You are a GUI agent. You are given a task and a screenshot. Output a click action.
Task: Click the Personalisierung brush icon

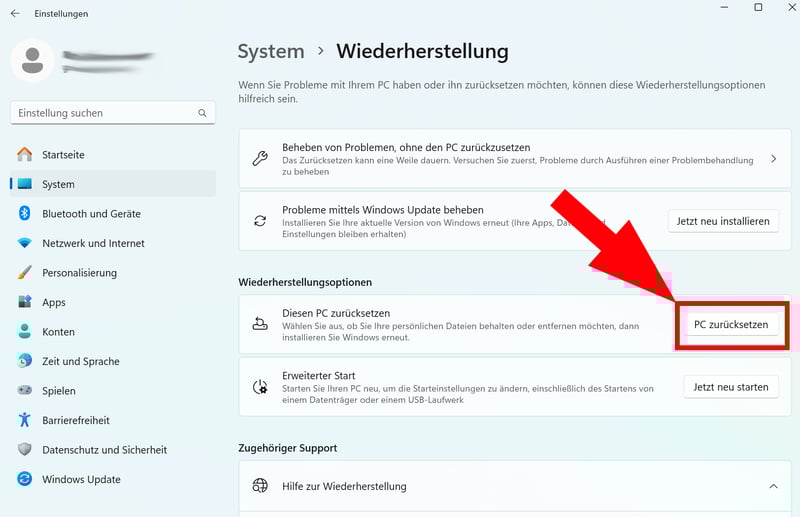point(25,273)
